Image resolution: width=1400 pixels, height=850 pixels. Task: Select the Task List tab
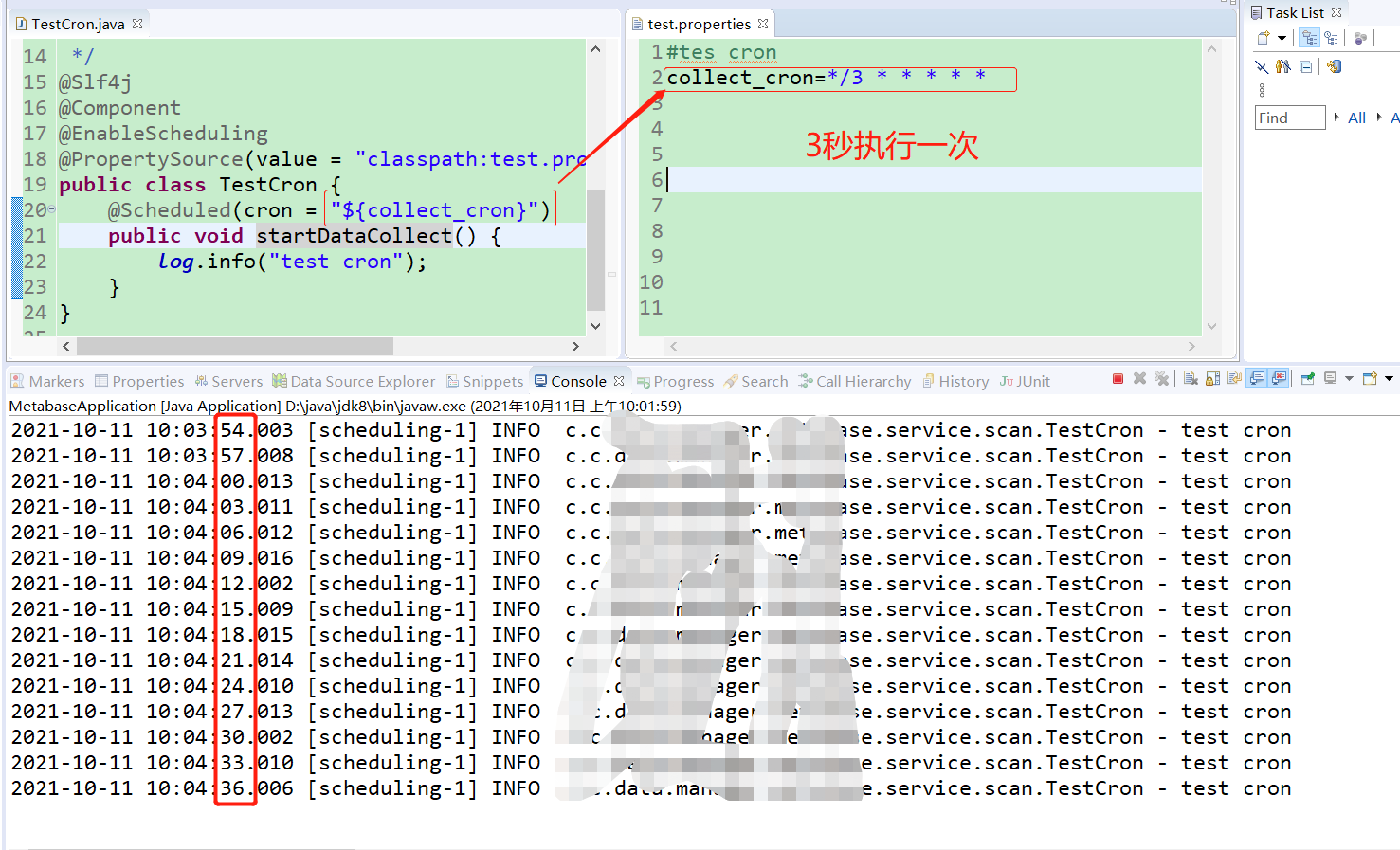tap(1295, 12)
